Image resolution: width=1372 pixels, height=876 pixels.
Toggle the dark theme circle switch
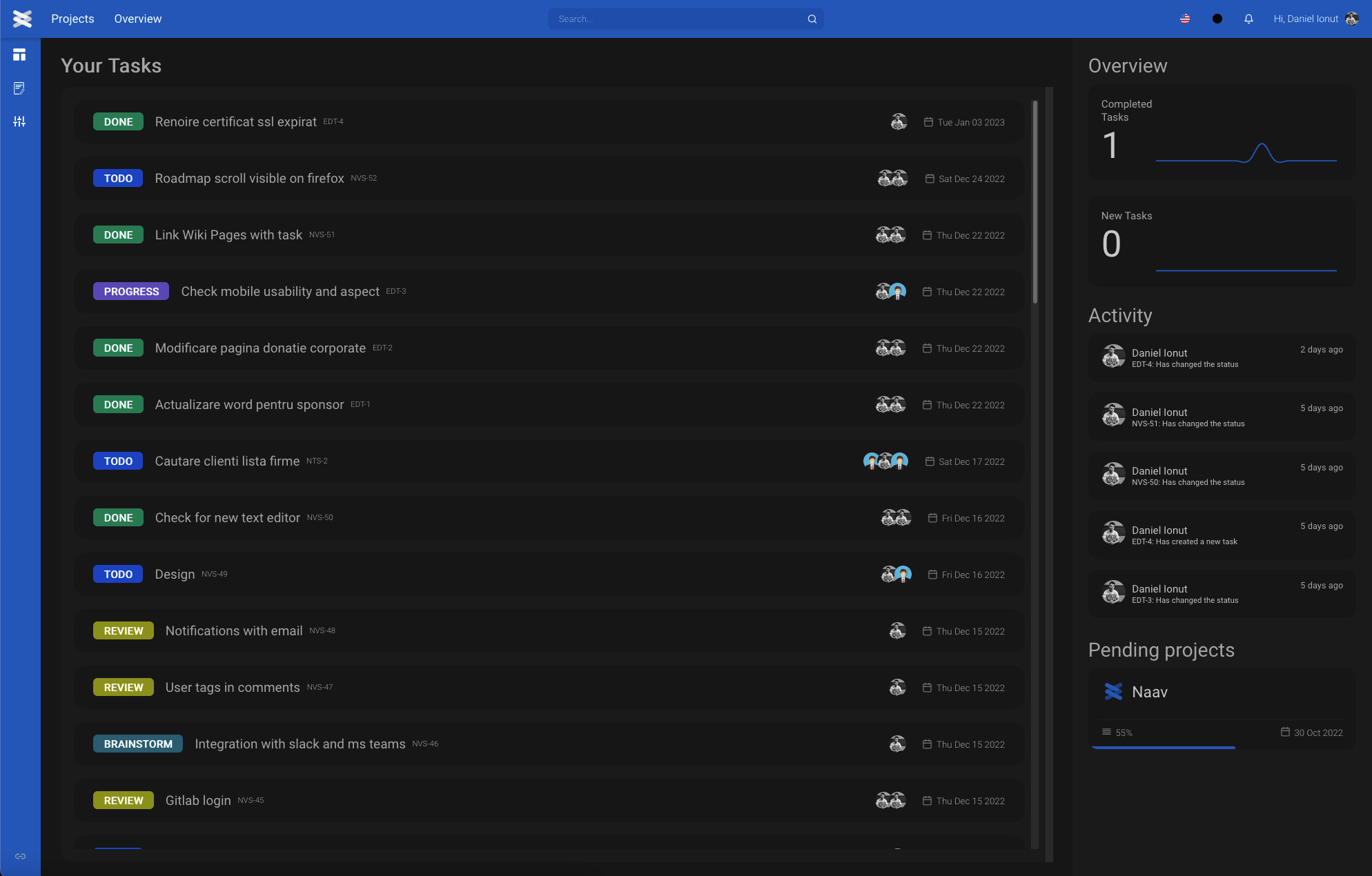click(1217, 19)
